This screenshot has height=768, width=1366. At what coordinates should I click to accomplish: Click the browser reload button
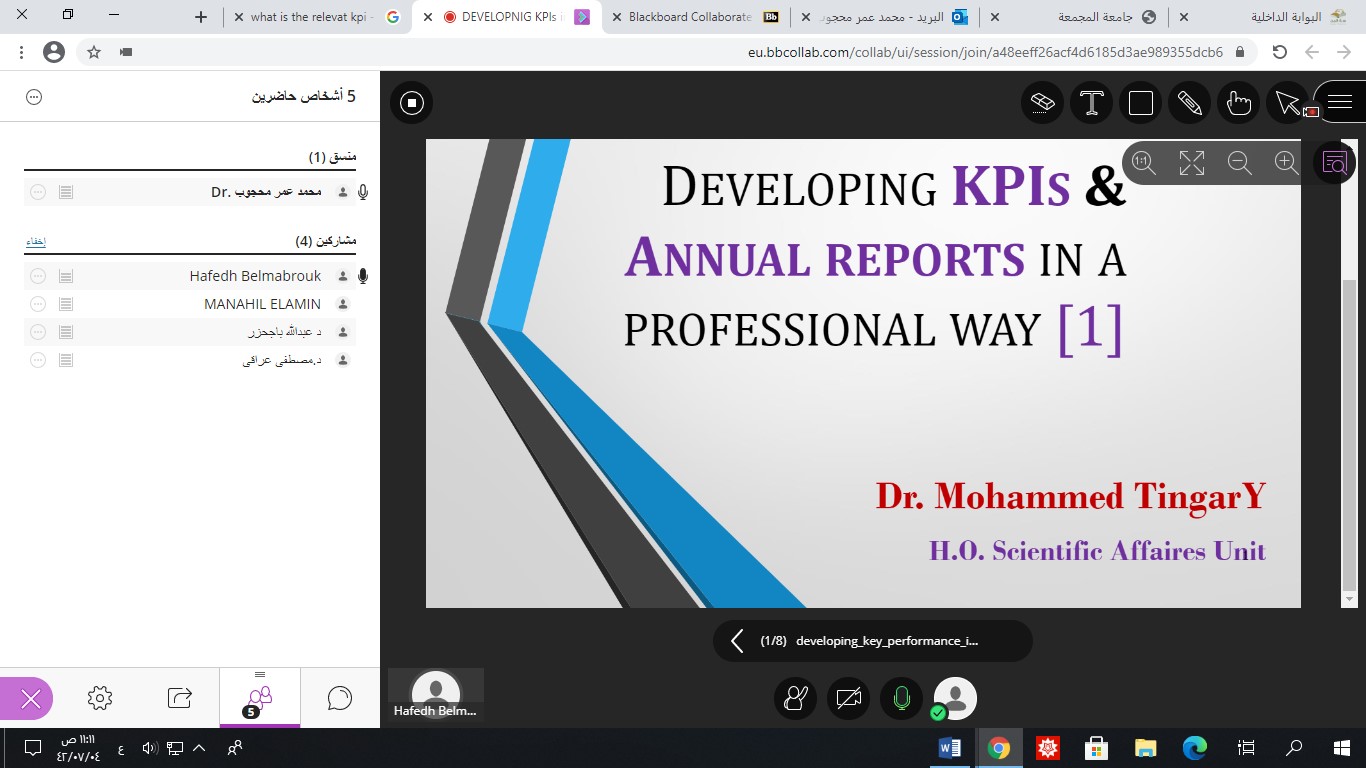(1279, 52)
